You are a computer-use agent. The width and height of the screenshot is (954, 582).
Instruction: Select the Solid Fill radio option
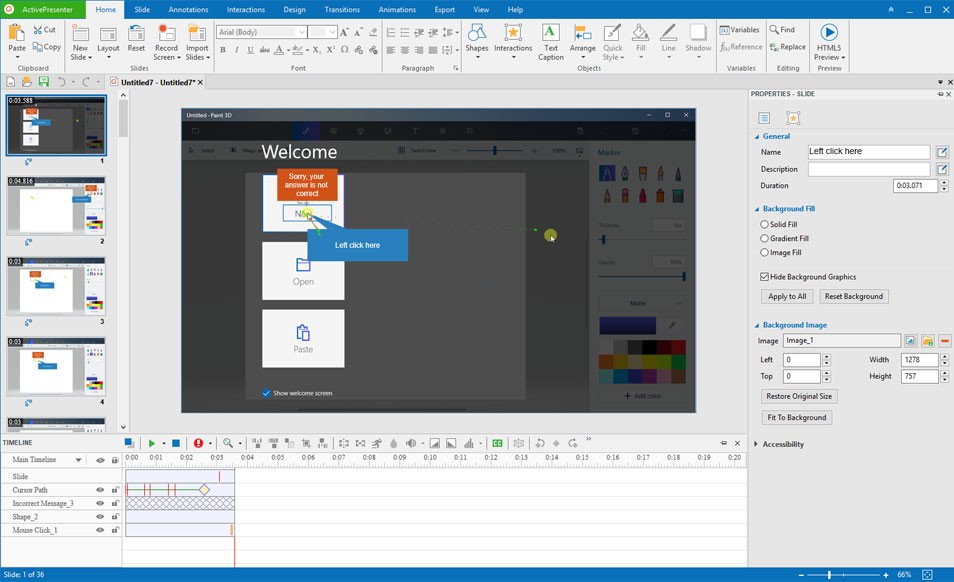764,224
